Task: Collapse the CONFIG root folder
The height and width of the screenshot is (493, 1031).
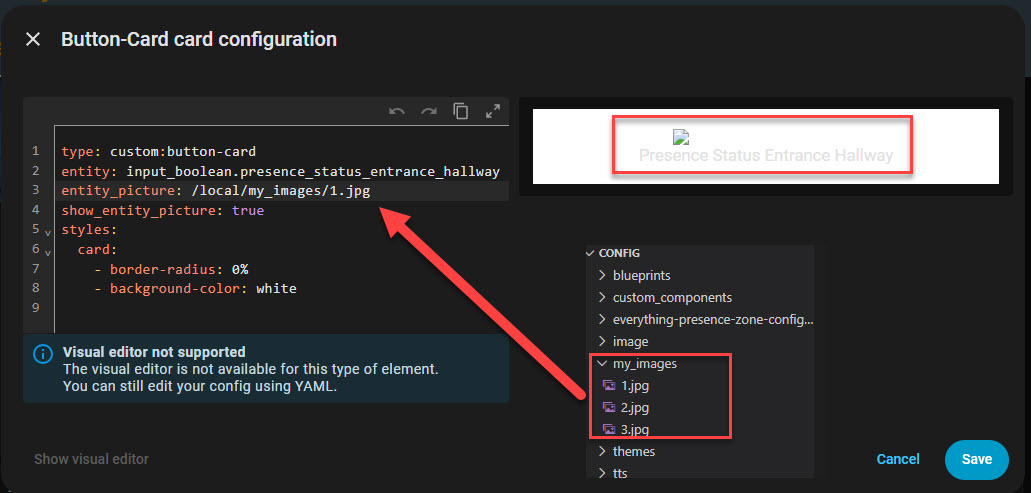Action: point(591,254)
